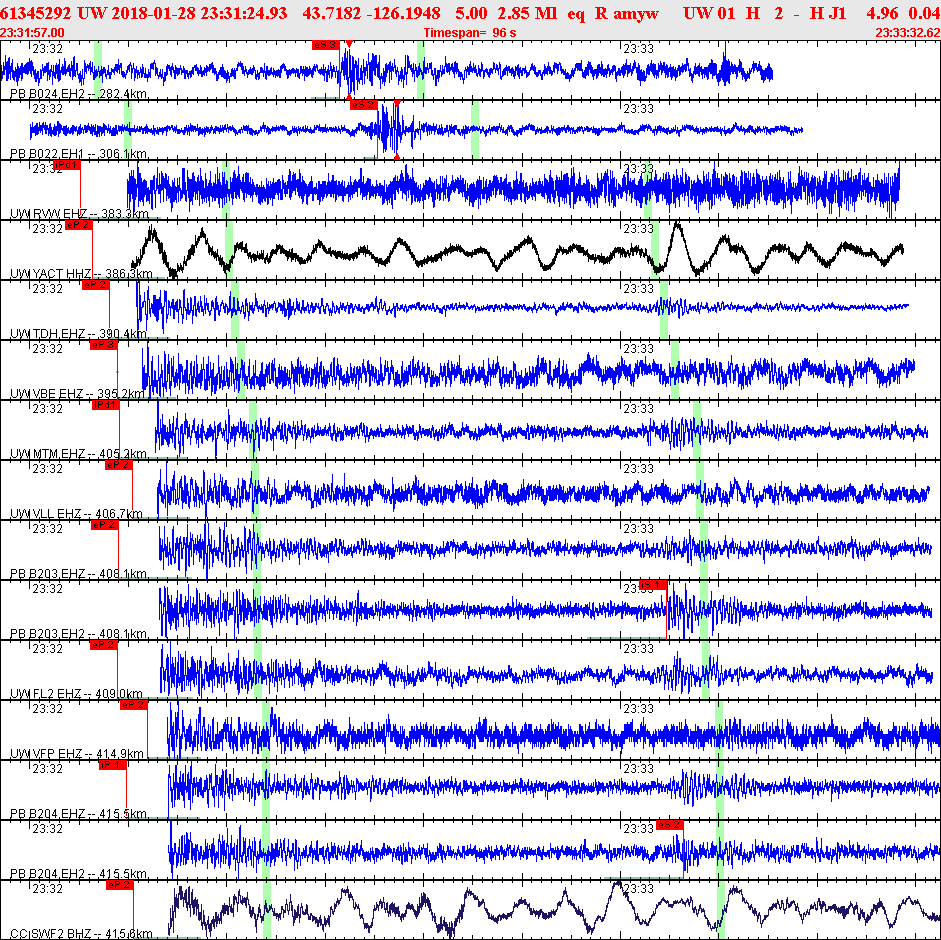Select station label UW VBE EHZ 395.2km
The width and height of the screenshot is (941, 940).
tap(77, 394)
